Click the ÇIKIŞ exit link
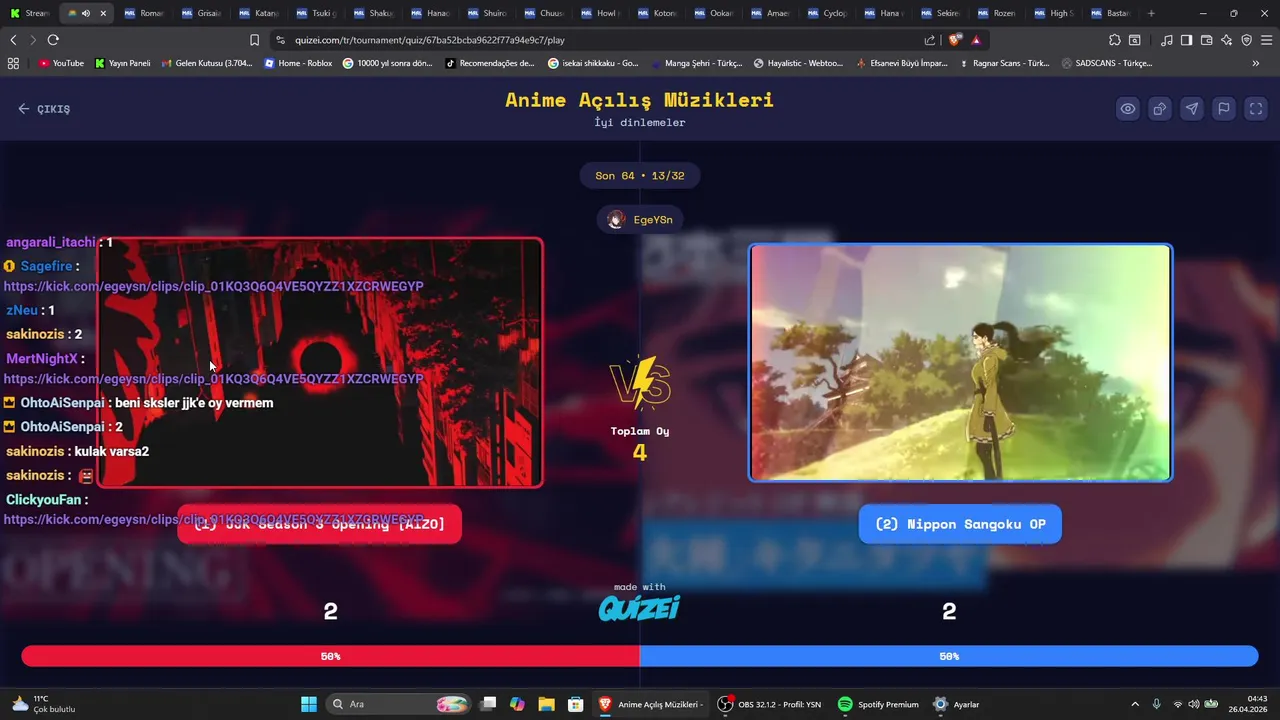 (x=44, y=109)
